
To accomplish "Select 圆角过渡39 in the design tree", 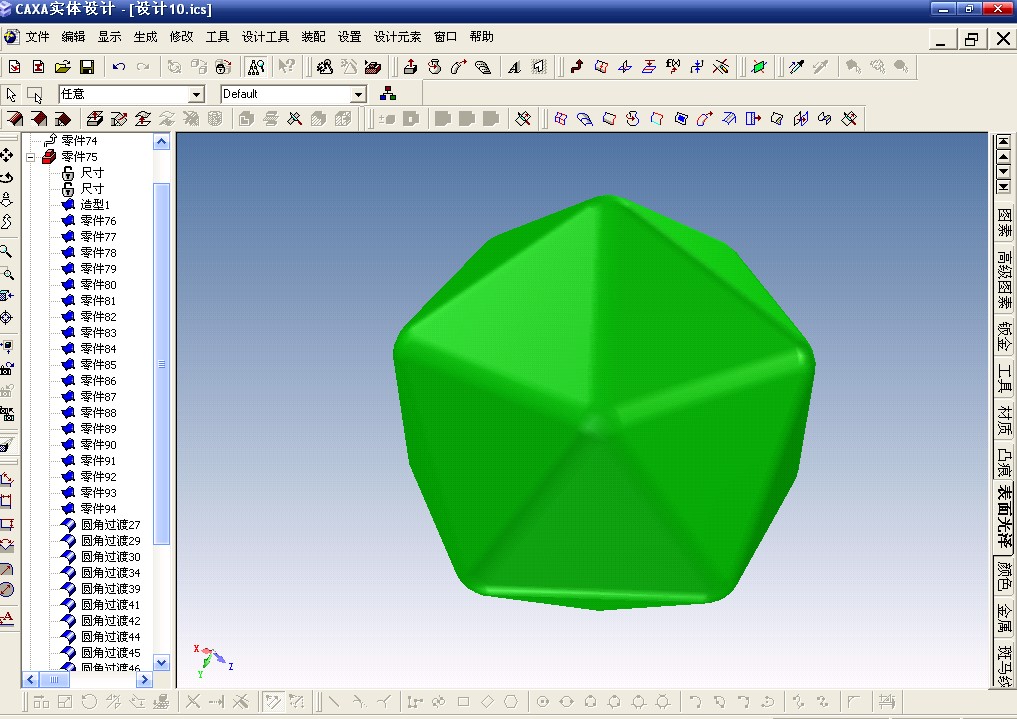I will tap(110, 589).
